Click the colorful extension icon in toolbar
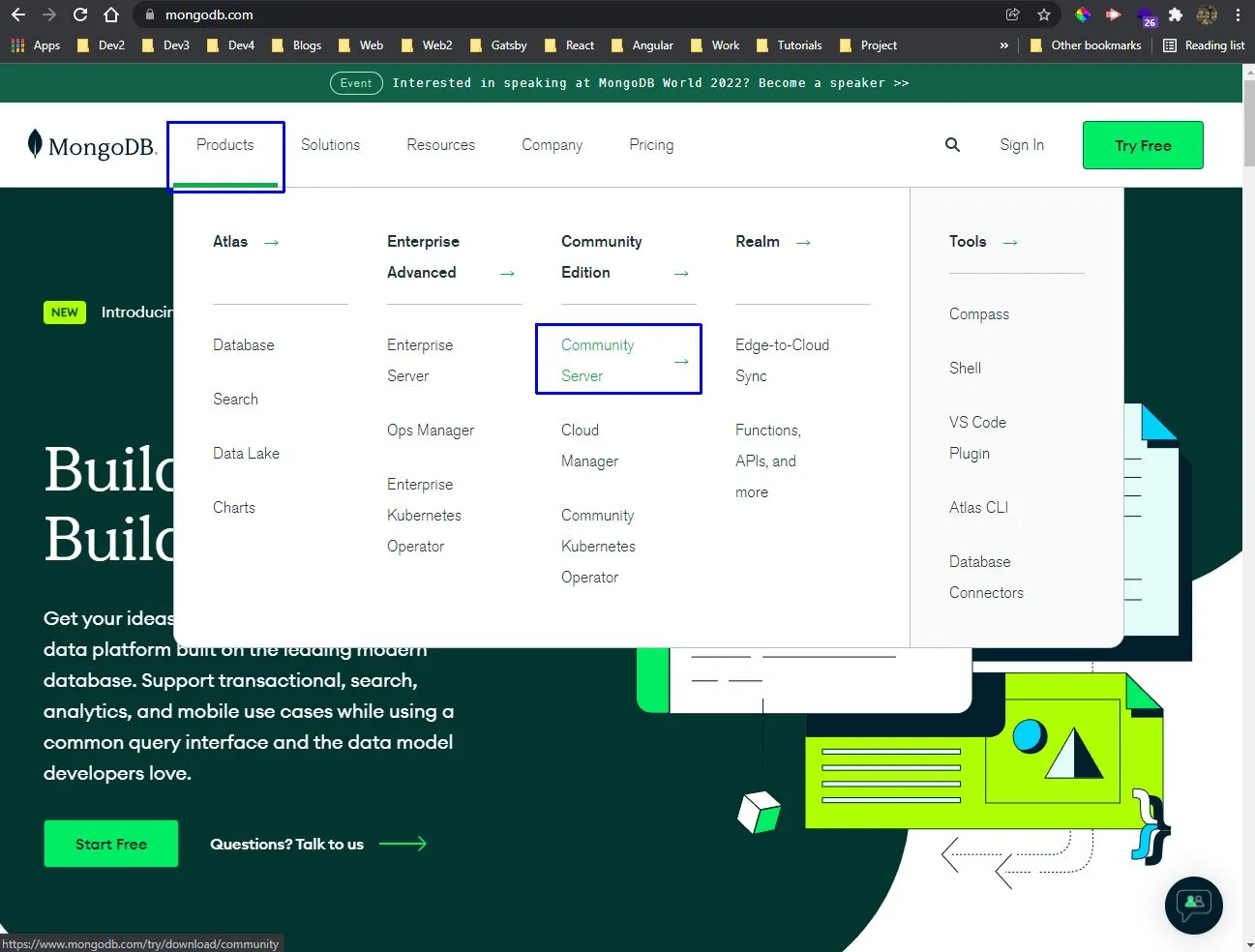The image size is (1255, 952). 1083,15
